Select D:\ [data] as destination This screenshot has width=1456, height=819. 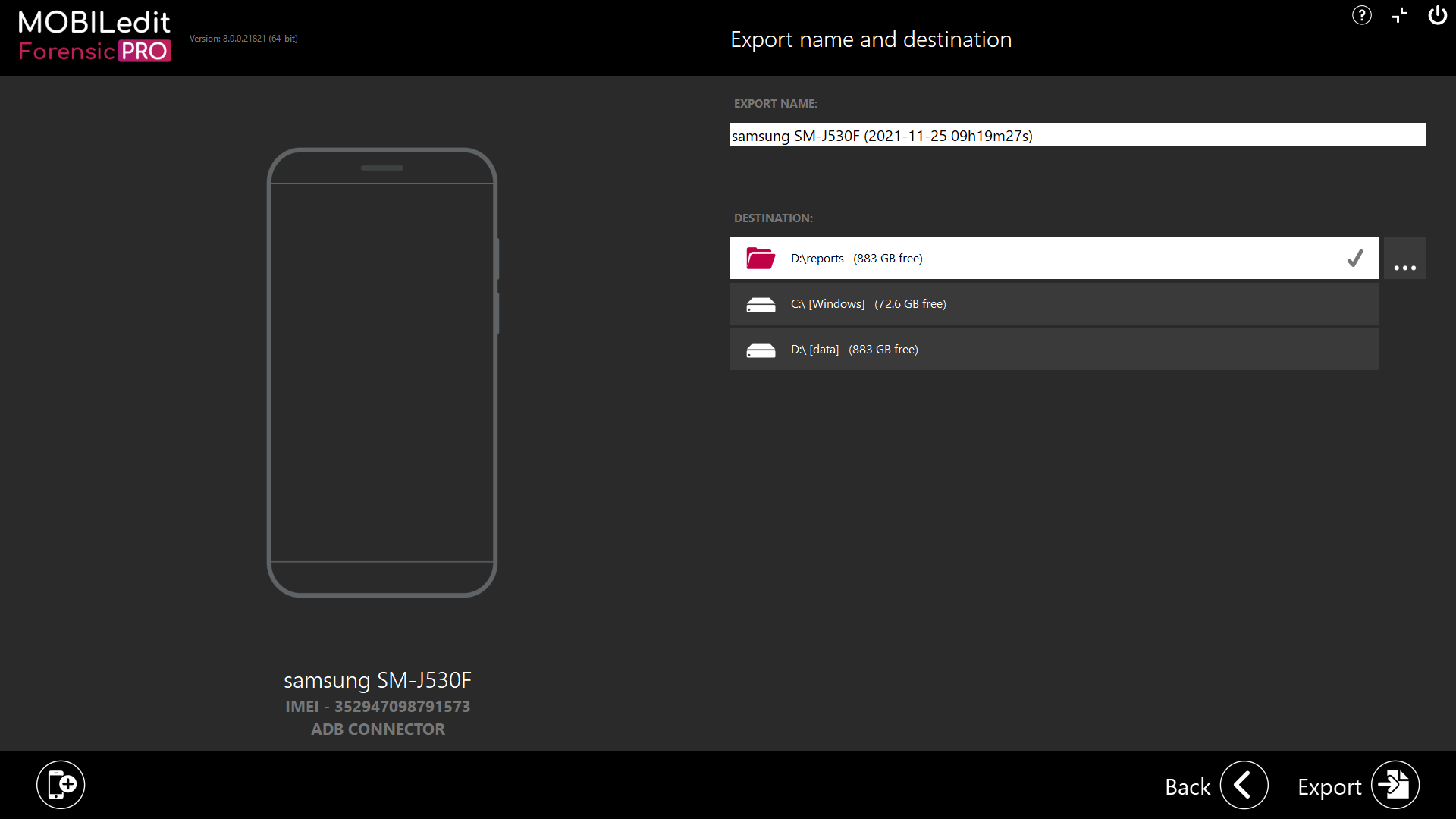pos(1054,350)
